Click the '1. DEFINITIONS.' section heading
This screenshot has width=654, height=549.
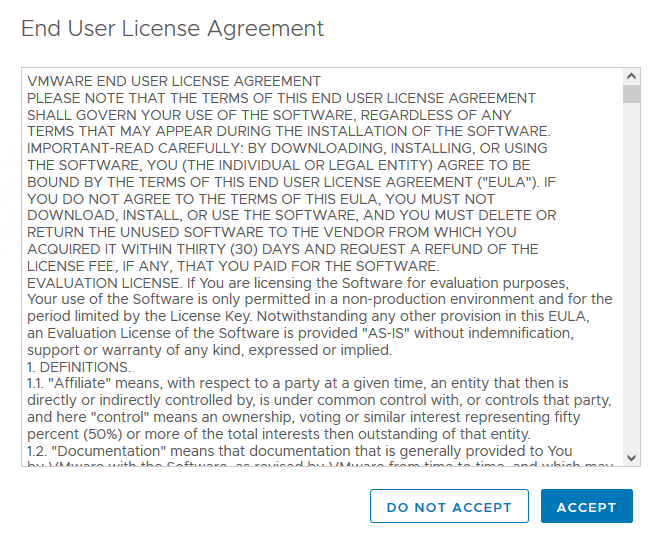(79, 367)
